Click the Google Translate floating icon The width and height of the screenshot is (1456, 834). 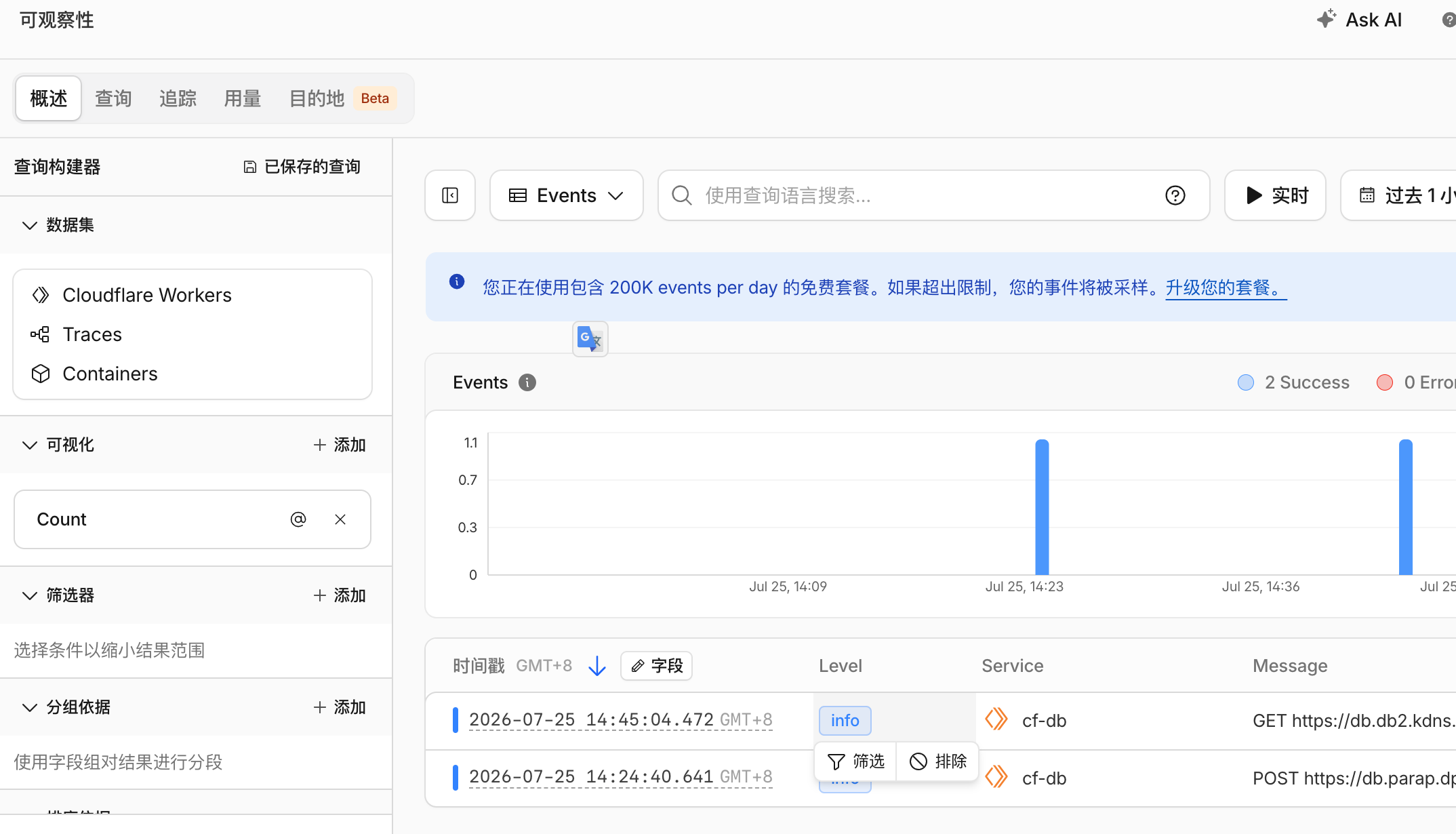[590, 338]
